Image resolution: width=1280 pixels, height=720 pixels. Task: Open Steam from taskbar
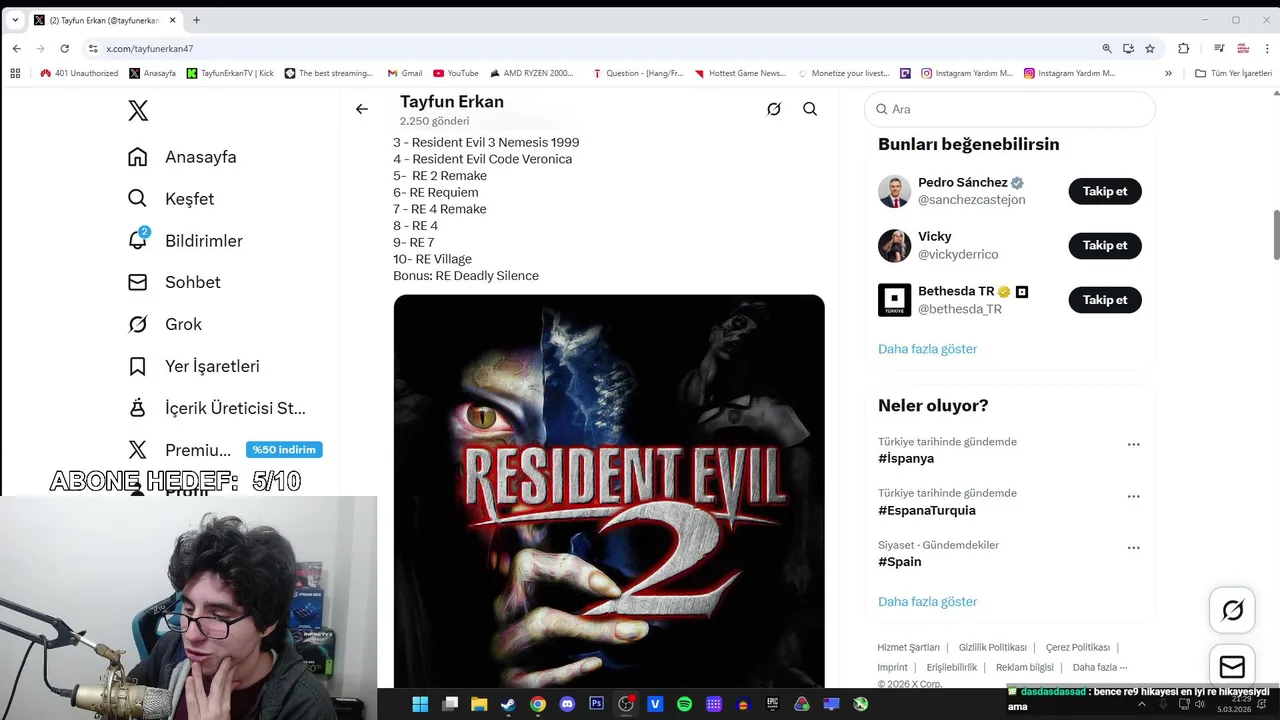[508, 704]
